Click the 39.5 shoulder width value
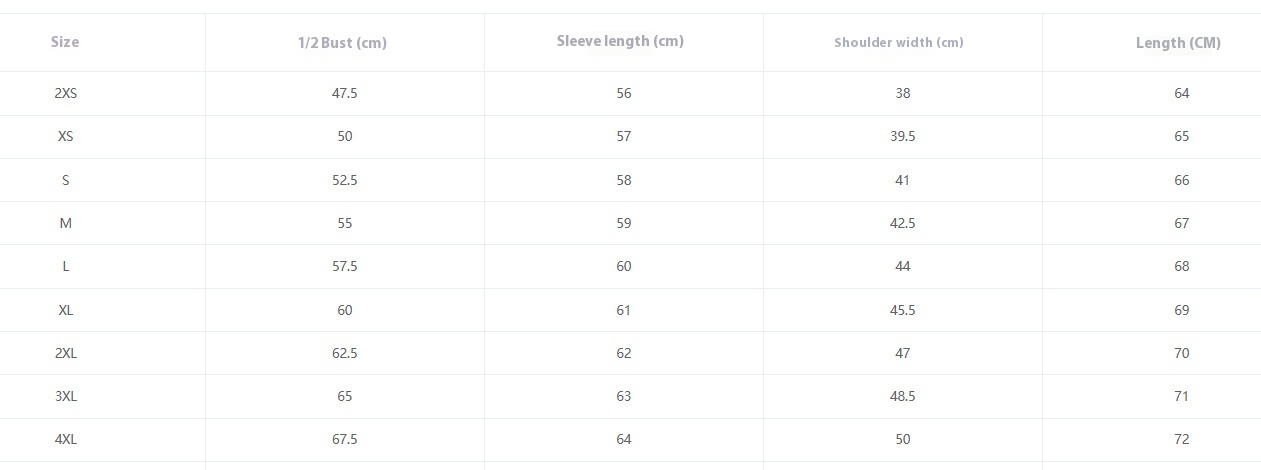Image resolution: width=1261 pixels, height=470 pixels. (903, 136)
